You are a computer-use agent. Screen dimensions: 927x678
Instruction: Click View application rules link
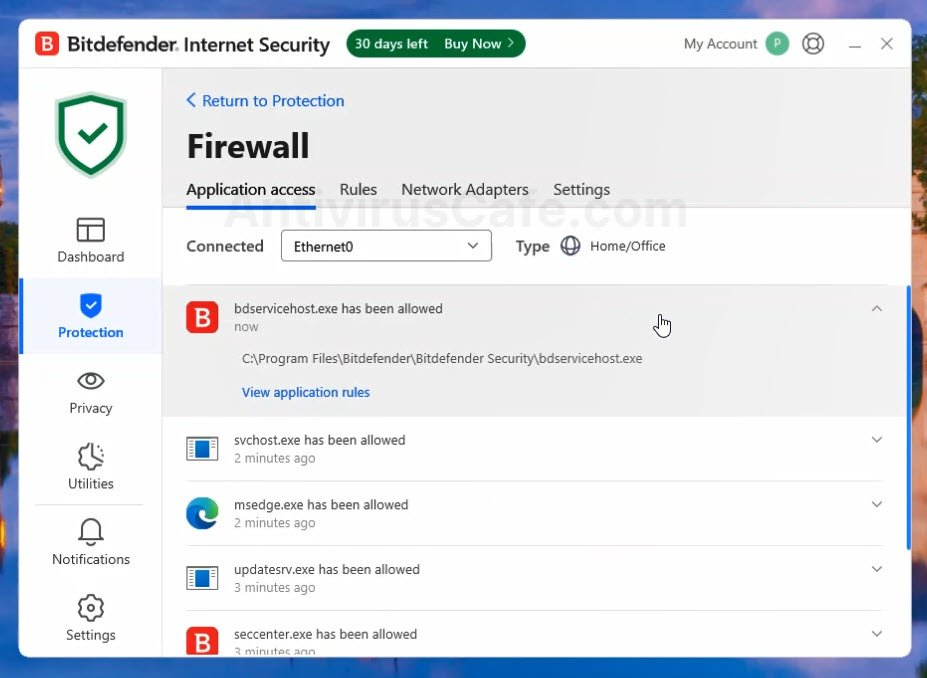click(306, 392)
